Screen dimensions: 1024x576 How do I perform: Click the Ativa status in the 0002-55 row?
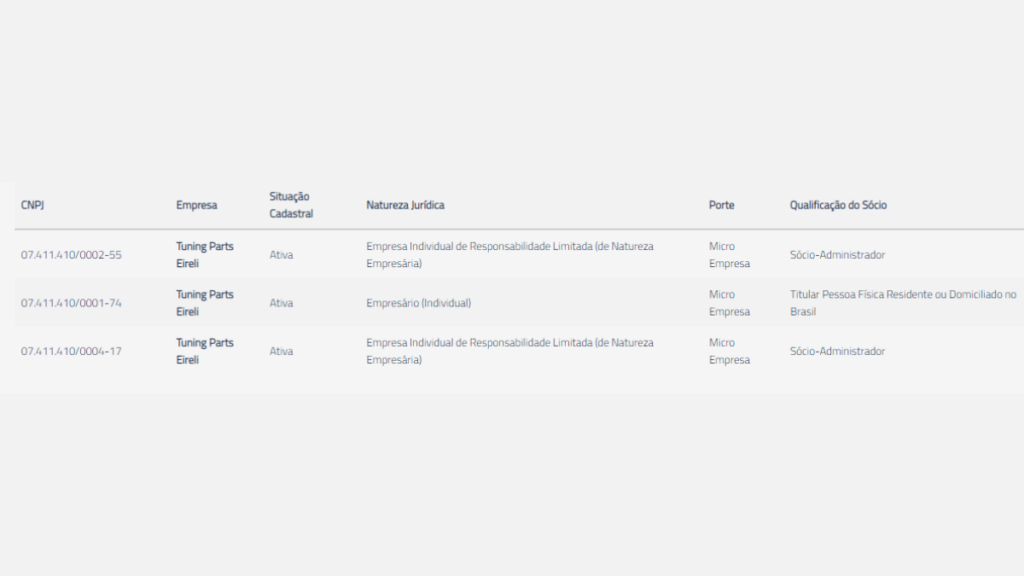tap(281, 255)
